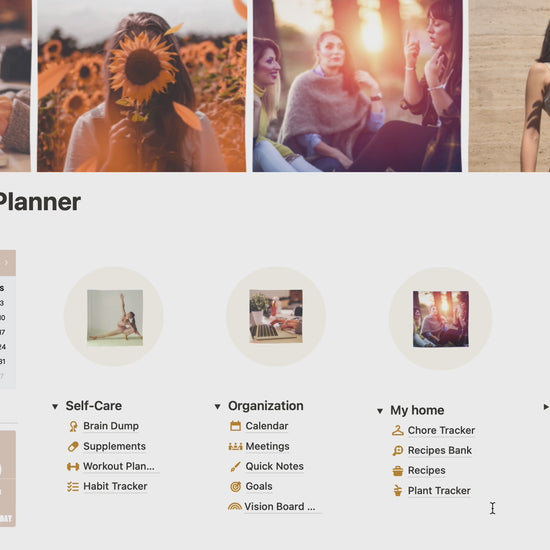Viewport: 550px width, 550px height.
Task: Click the Planner page title
Action: click(39, 202)
